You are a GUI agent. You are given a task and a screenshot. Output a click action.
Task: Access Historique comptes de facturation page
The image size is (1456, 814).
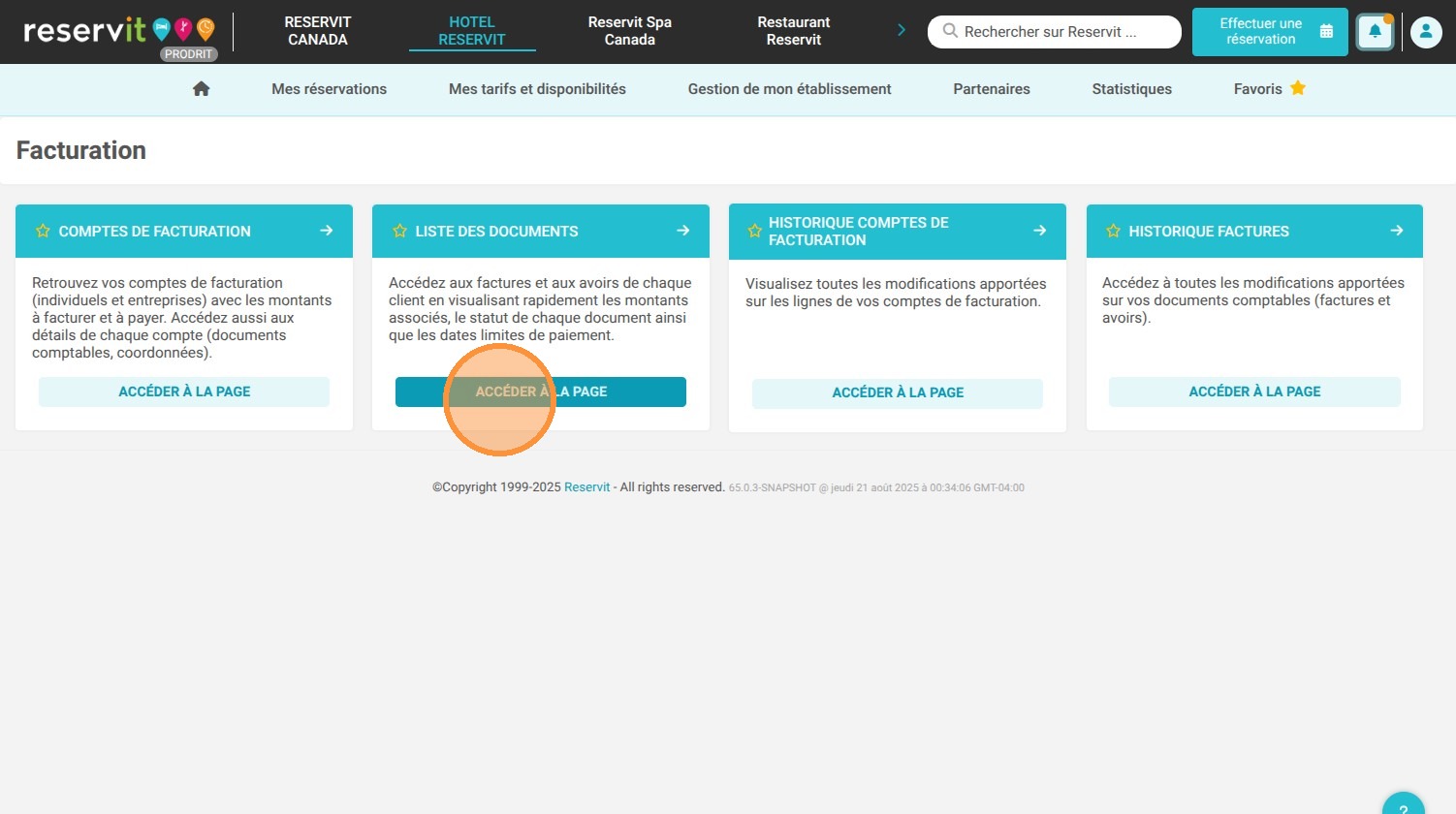point(898,392)
